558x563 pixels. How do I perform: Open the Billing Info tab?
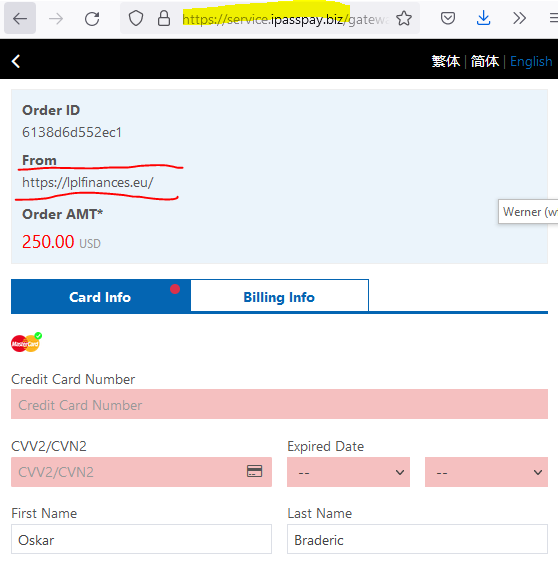279,297
